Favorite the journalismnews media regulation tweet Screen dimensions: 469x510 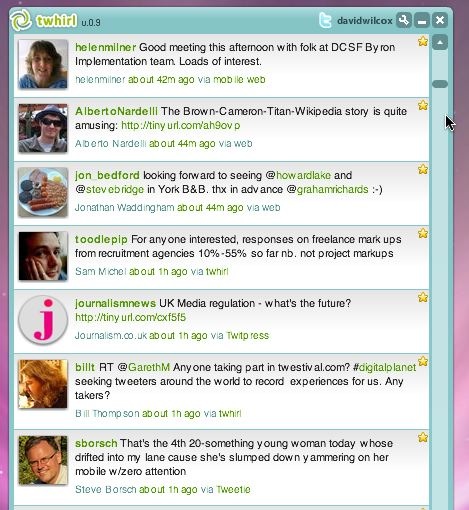(423, 297)
